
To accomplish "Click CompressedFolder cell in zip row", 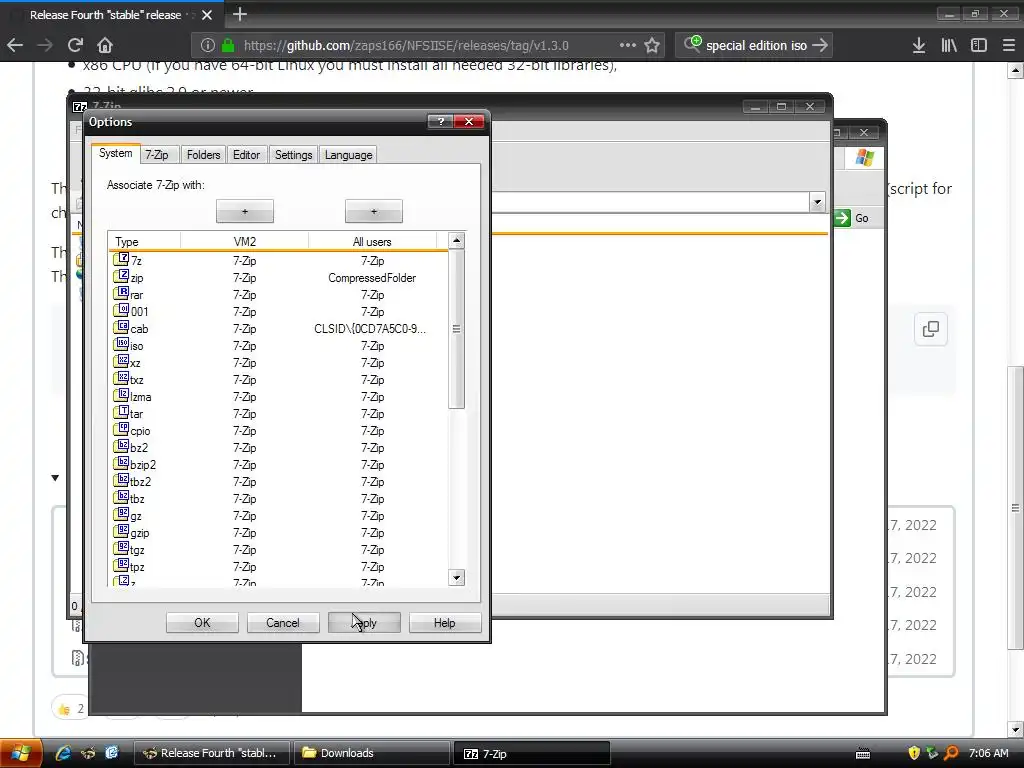I will pos(372,278).
